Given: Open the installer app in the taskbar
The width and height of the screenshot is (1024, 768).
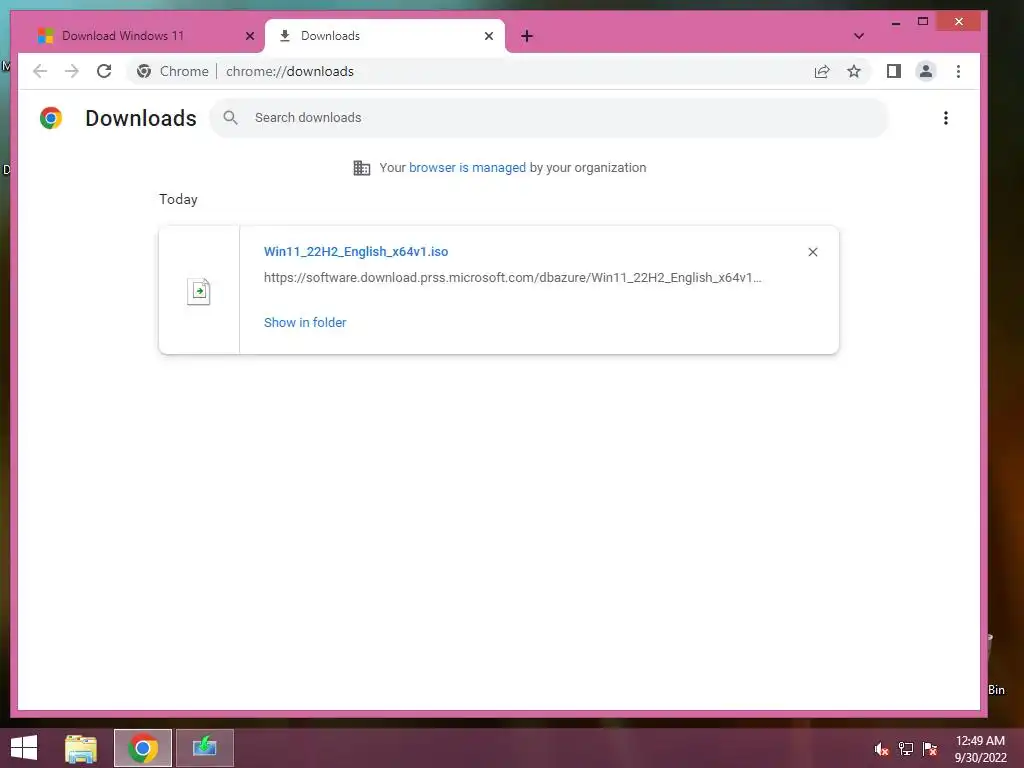Looking at the screenshot, I should click(204, 748).
